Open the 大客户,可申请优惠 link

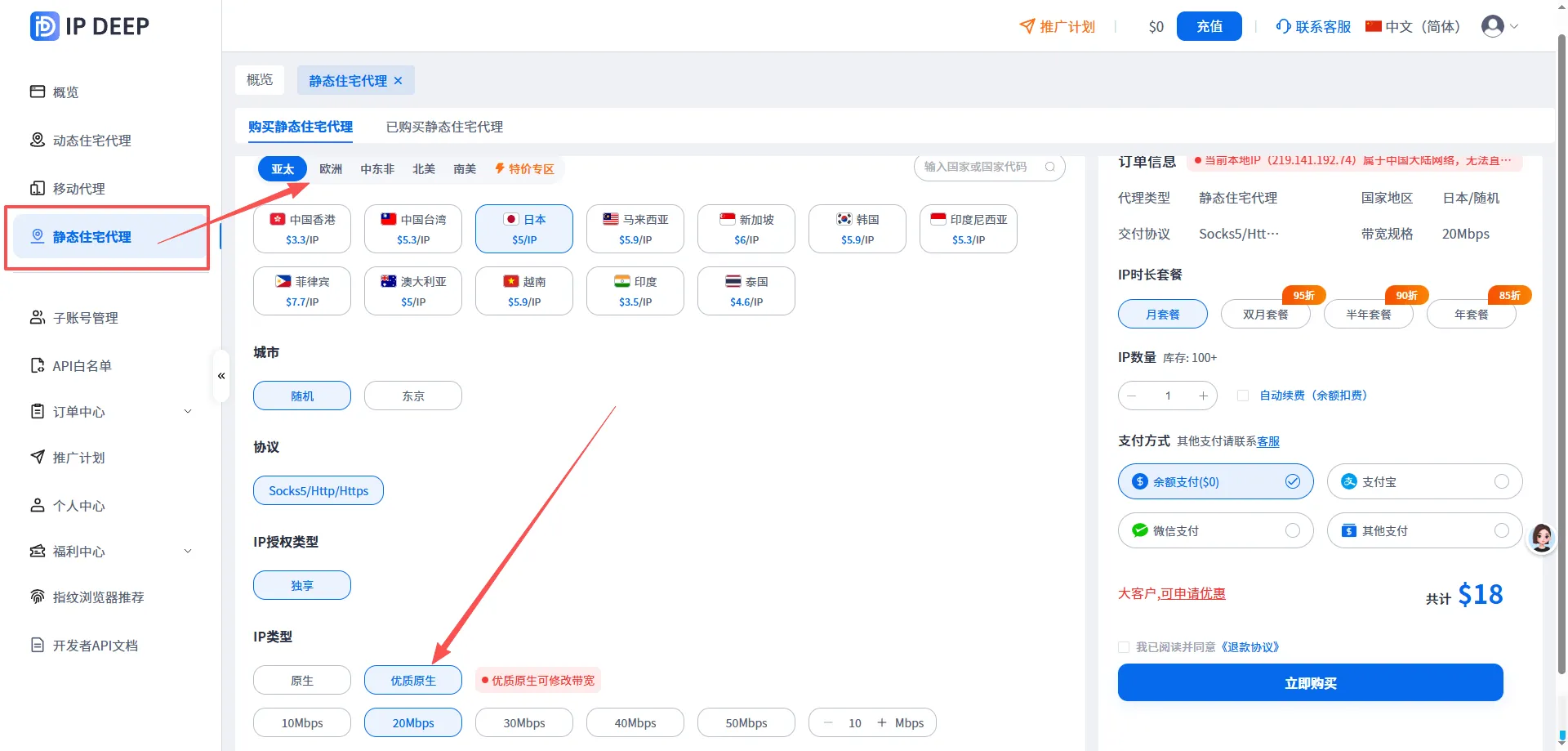click(1171, 594)
